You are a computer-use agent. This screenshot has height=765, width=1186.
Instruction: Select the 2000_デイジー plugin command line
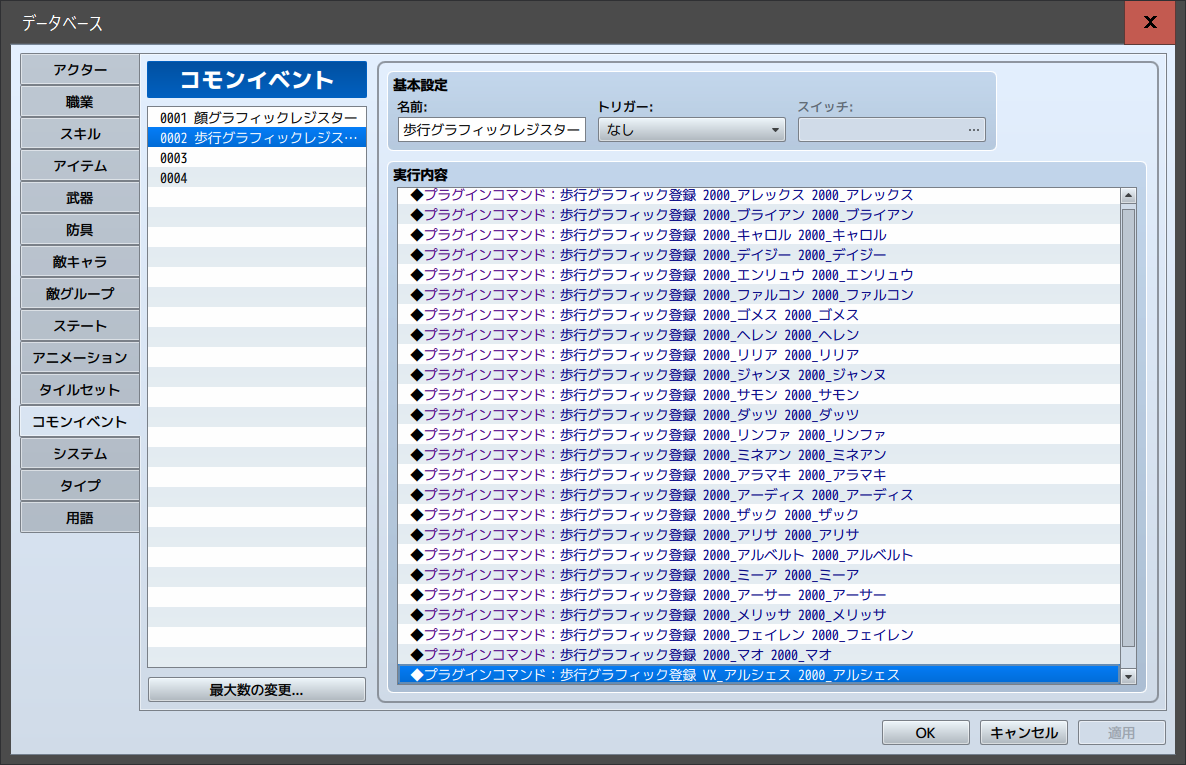(x=759, y=255)
